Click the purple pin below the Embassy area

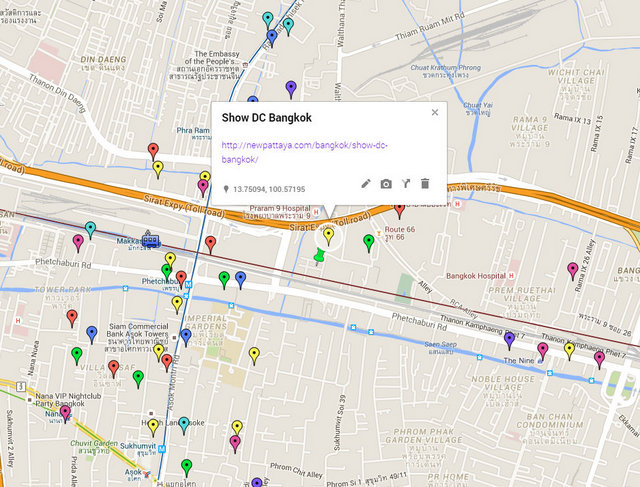click(x=291, y=89)
